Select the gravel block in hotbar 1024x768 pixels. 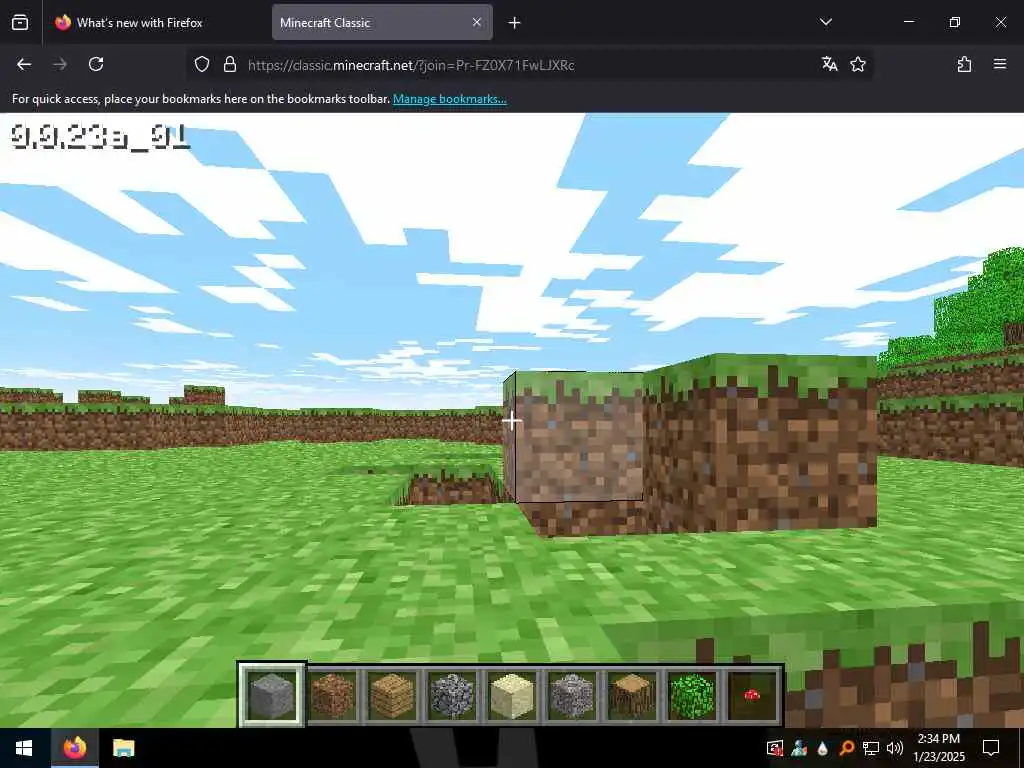(572, 695)
